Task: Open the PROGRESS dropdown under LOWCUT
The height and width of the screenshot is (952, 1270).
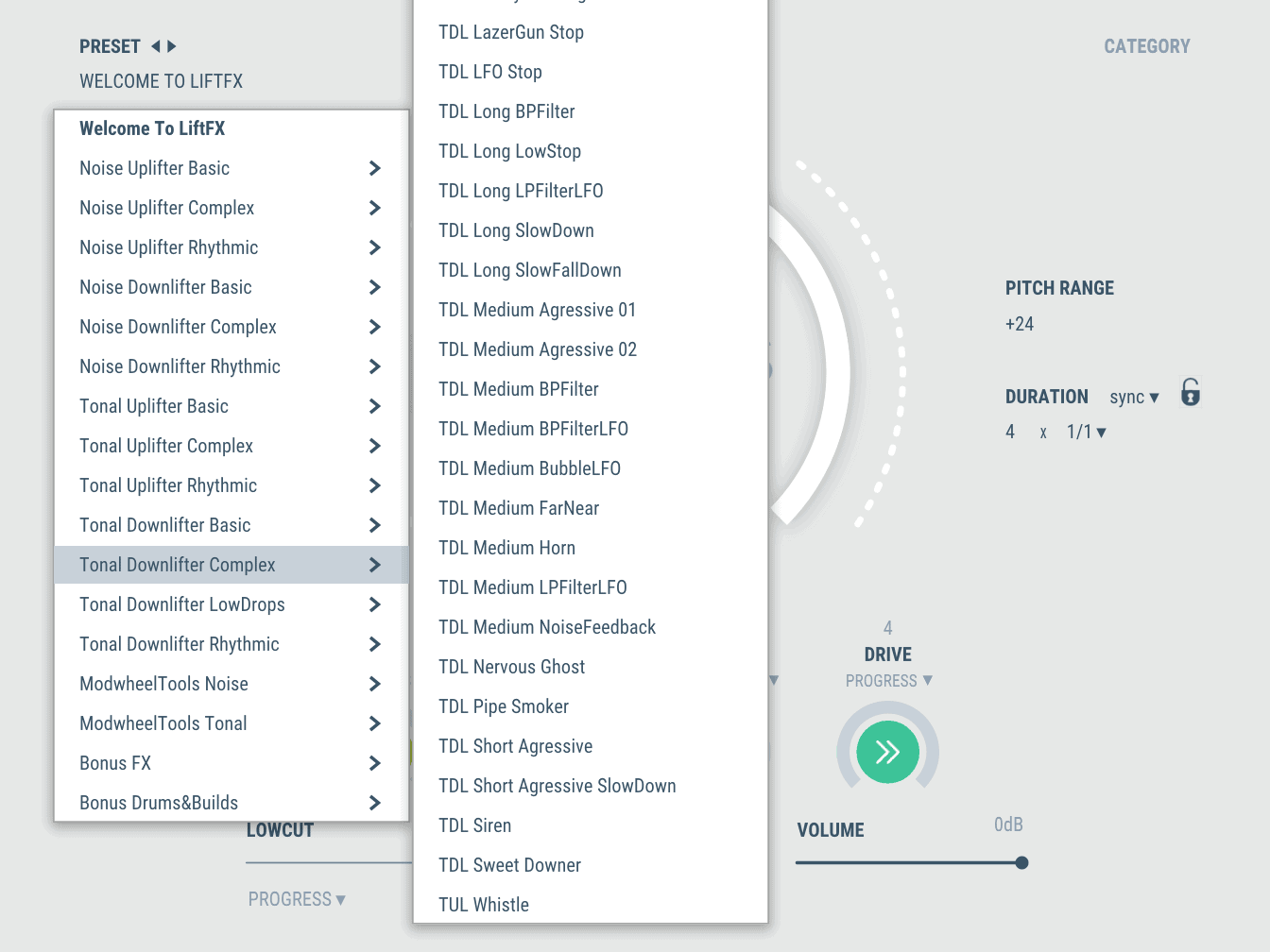Action: pos(298,899)
